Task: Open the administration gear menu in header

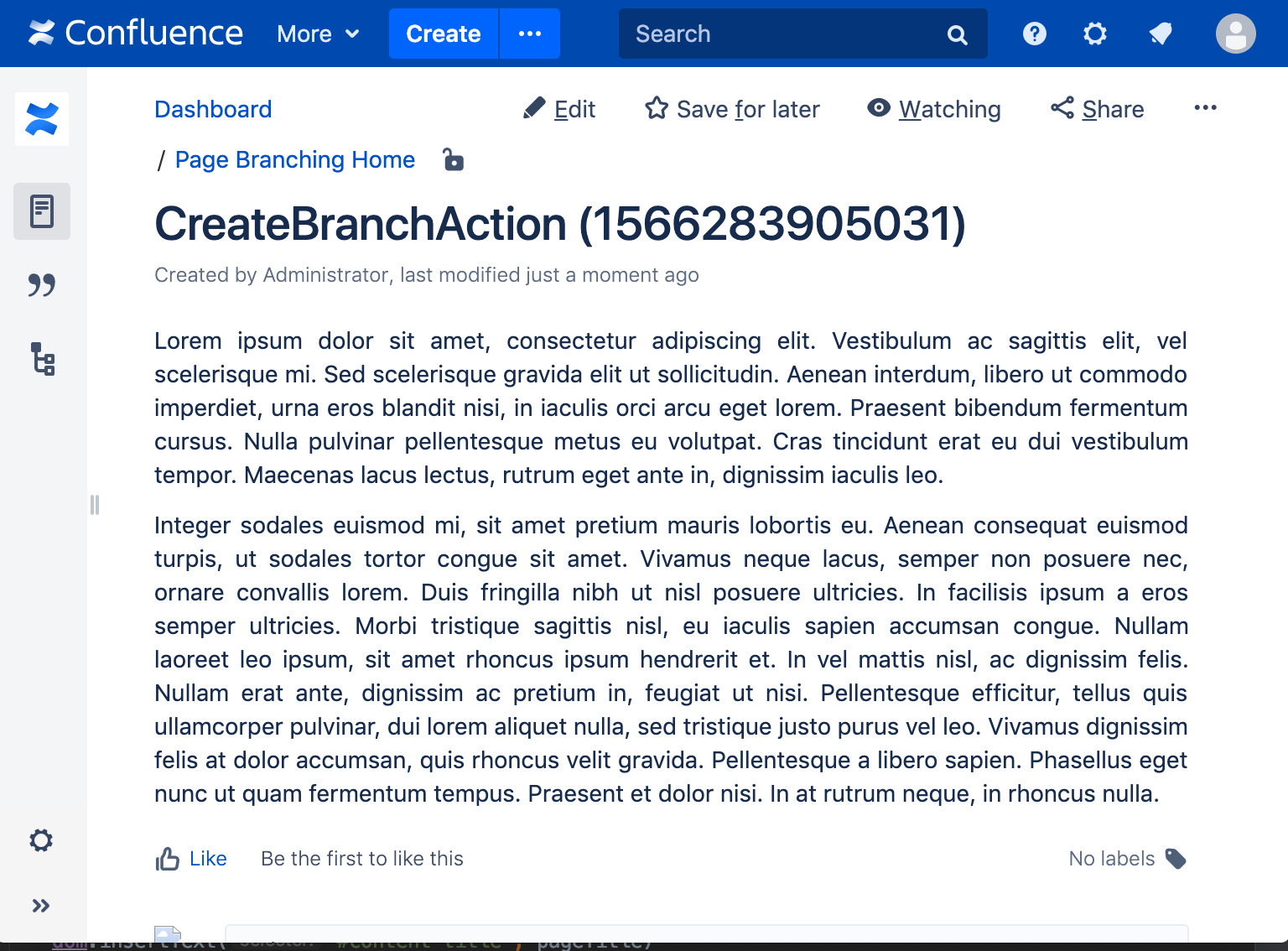Action: click(x=1095, y=34)
